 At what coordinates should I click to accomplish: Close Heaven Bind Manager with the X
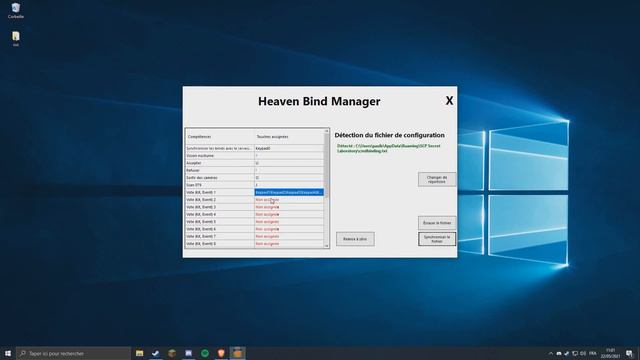(449, 100)
